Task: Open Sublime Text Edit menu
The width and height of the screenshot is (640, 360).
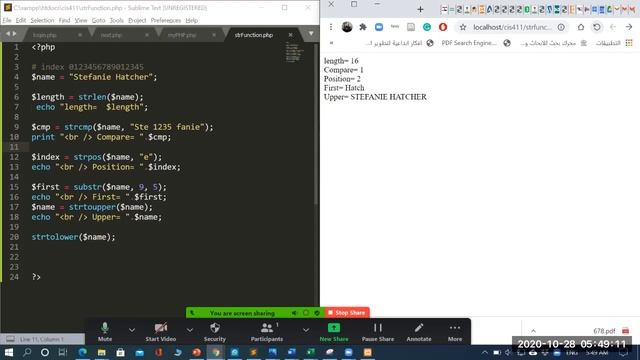Action: (21, 20)
